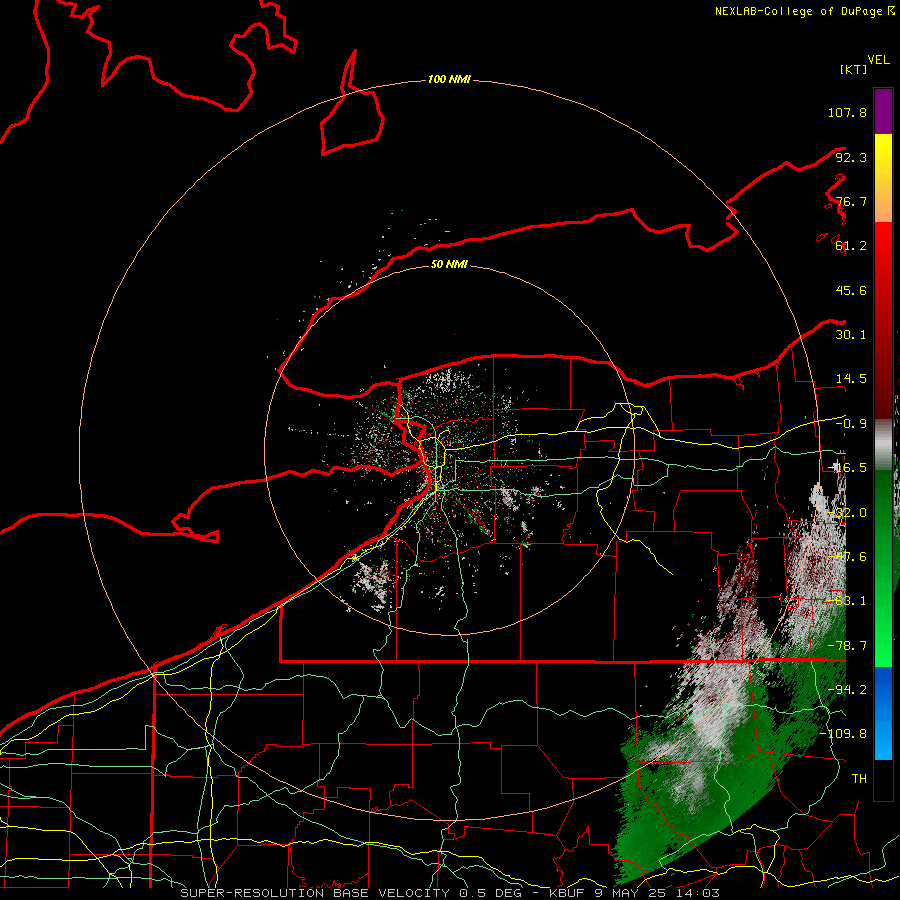Click the 107.8 velocity scale value
This screenshot has width=900, height=900.
[x=847, y=112]
